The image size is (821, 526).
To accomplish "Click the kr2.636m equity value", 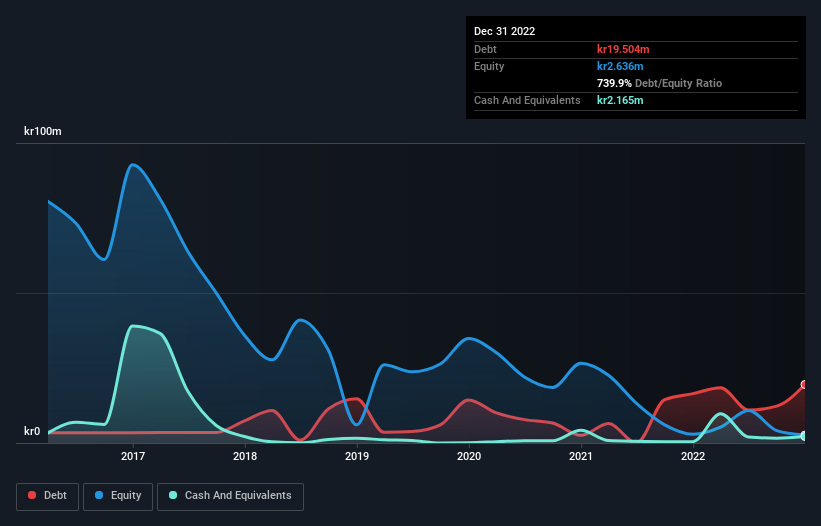I will pyautogui.click(x=620, y=66).
